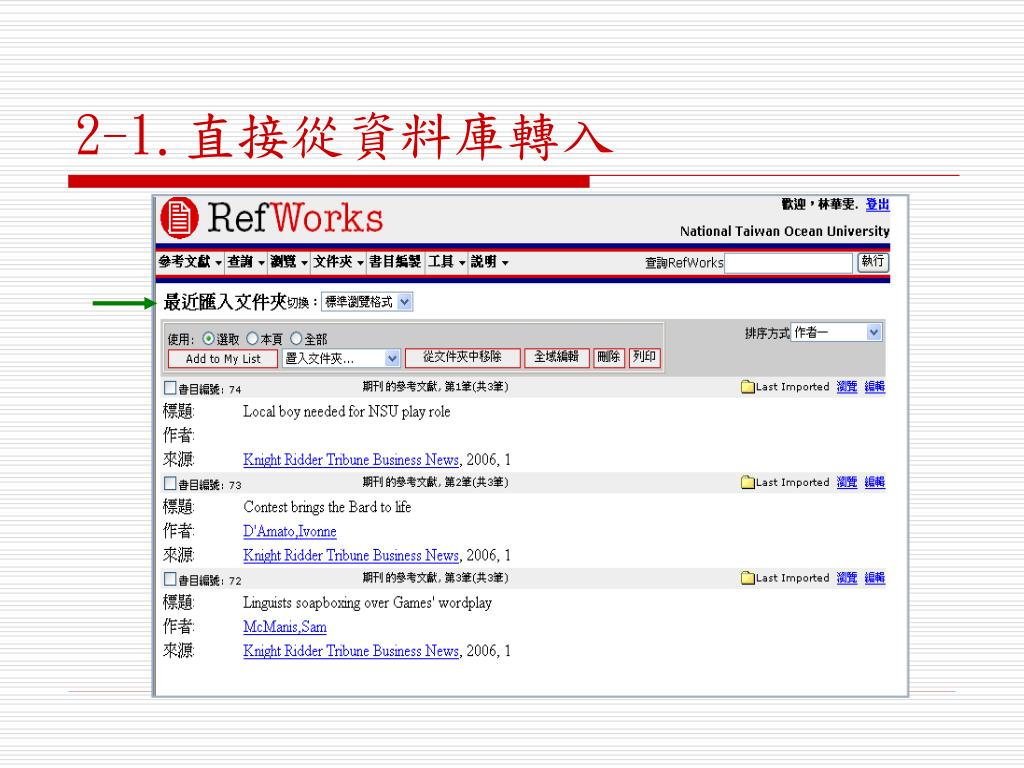Click the 最近匯入文件夾 heading
1024x768 pixels.
(225, 302)
